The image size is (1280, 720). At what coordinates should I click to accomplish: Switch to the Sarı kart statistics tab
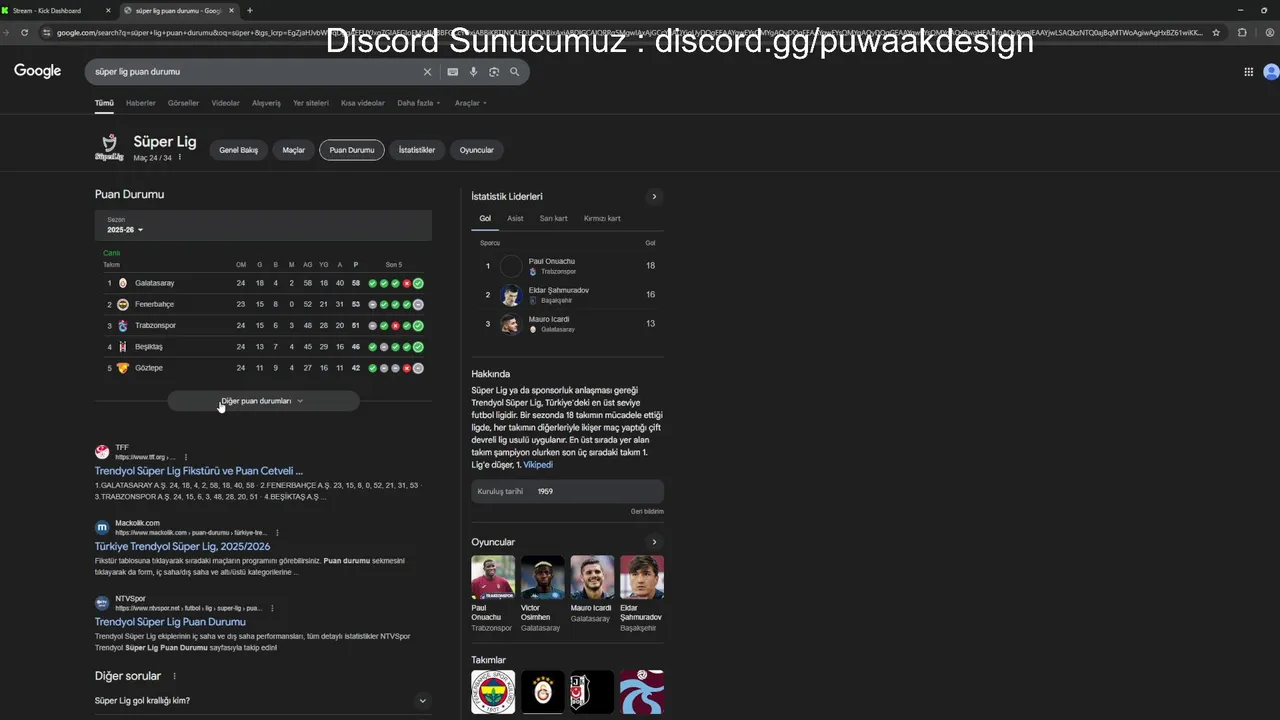pos(553,218)
